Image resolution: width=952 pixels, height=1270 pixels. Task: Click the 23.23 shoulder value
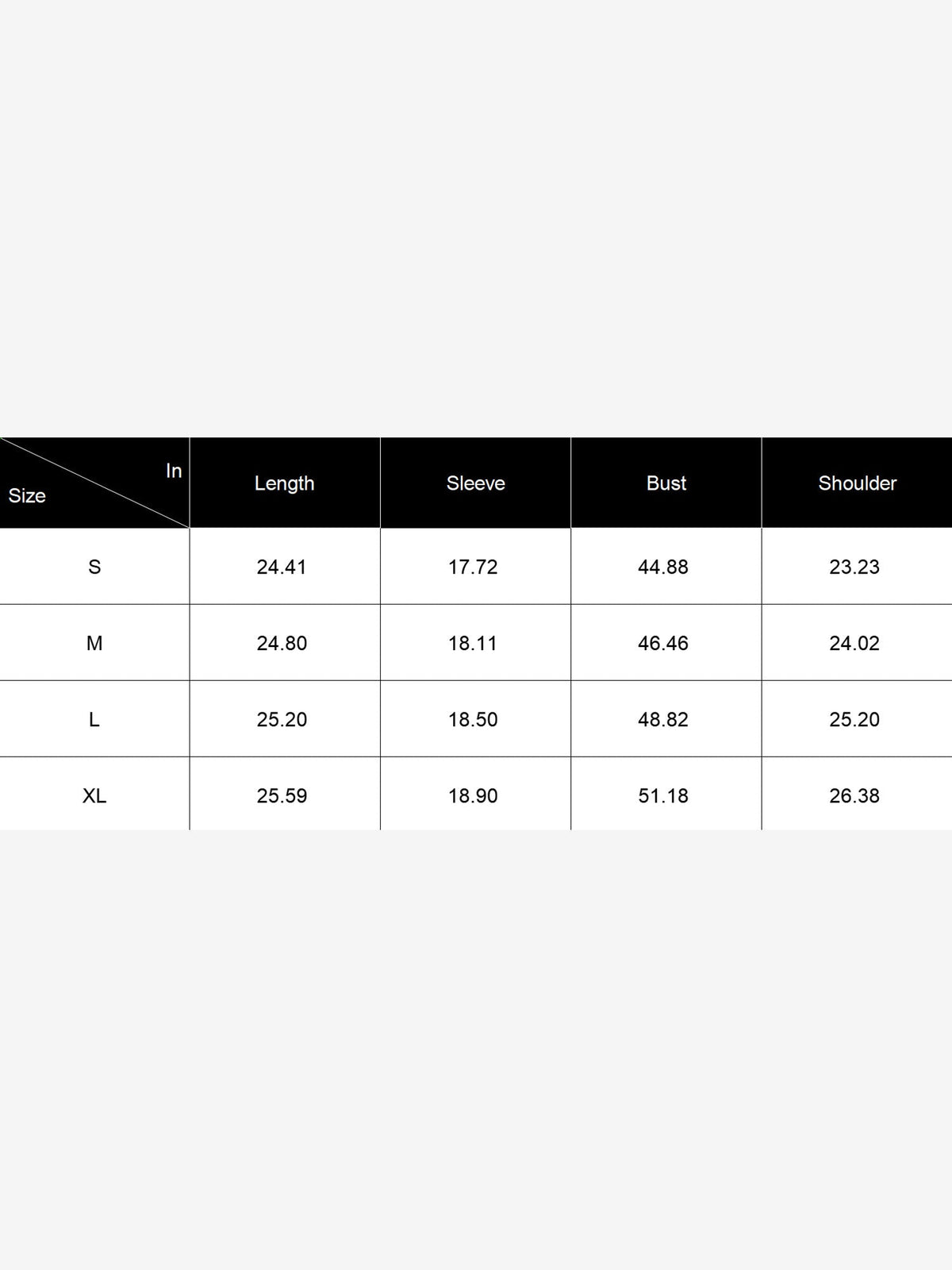854,567
